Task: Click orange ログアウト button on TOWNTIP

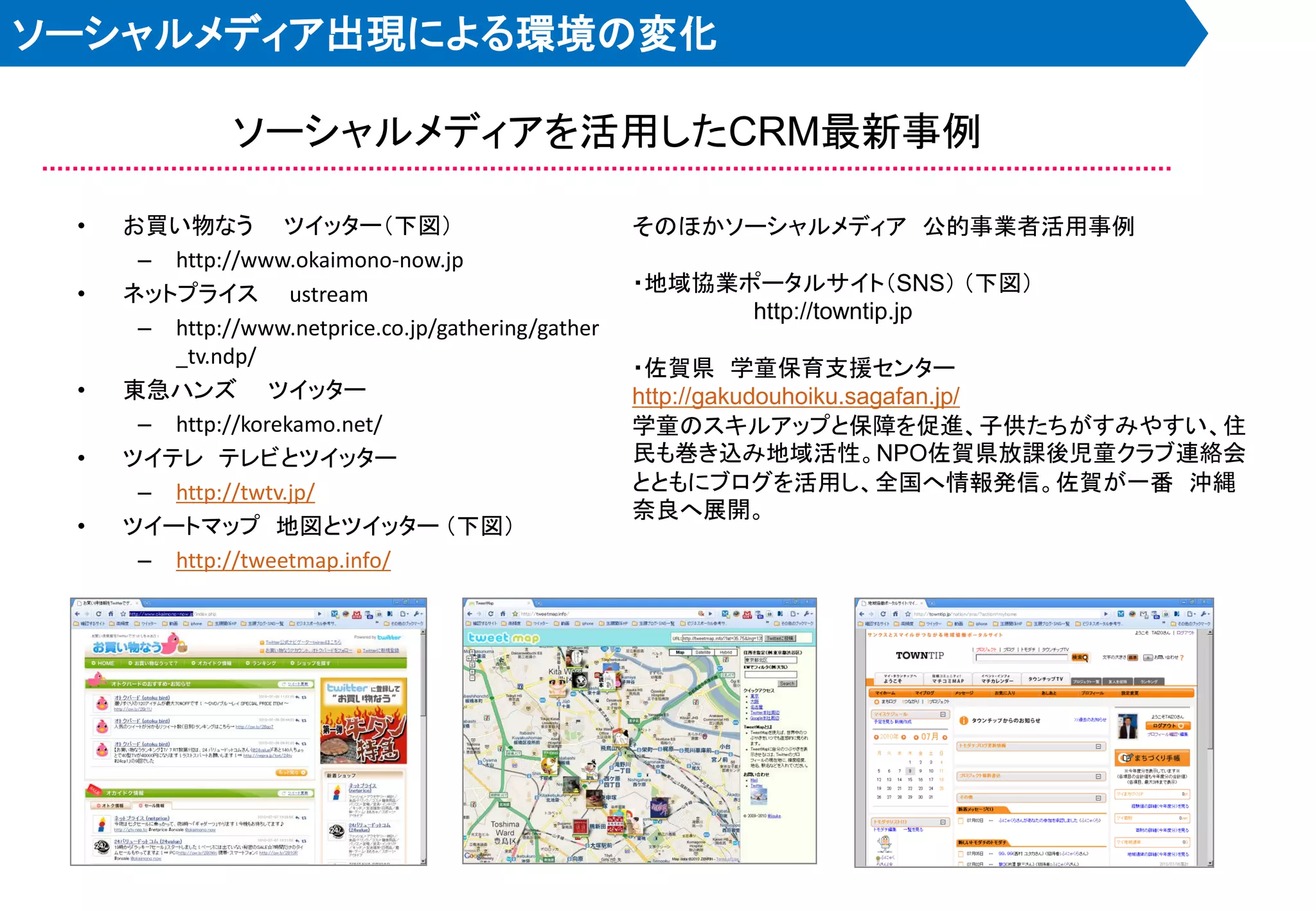Action: 1168,726
